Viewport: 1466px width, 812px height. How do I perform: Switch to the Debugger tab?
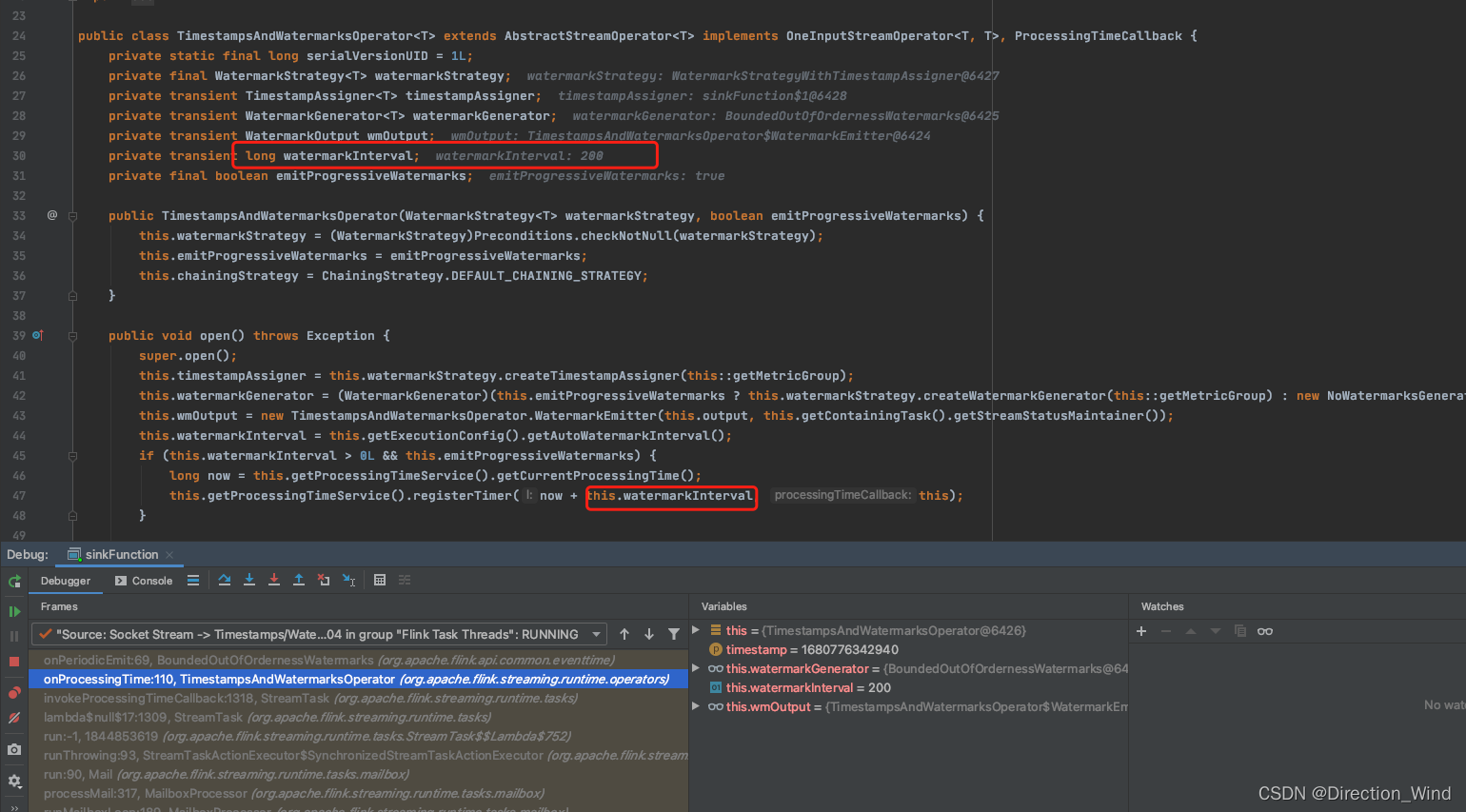tap(66, 581)
